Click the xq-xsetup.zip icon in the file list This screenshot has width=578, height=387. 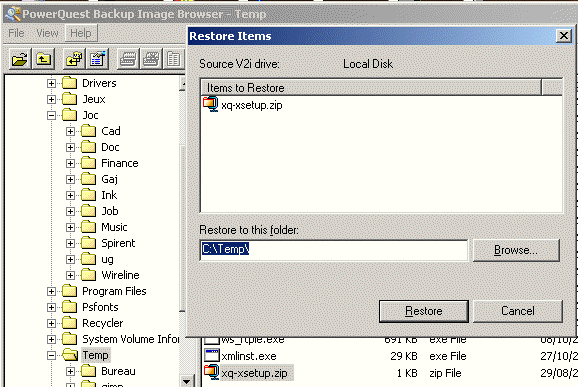212,372
